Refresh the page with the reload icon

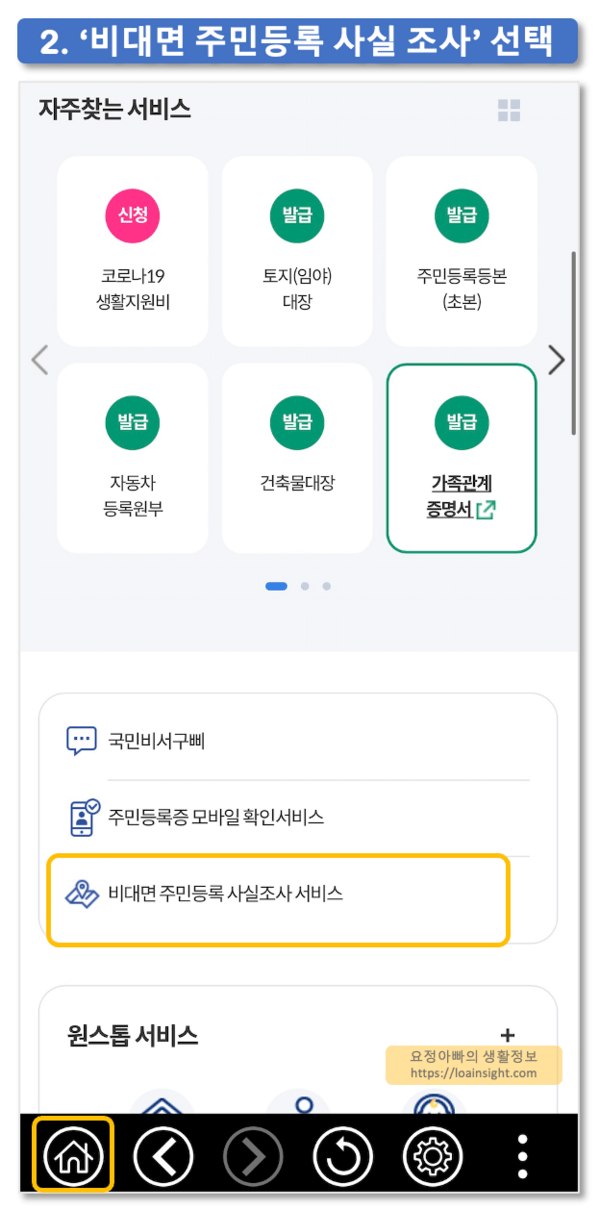[342, 1156]
